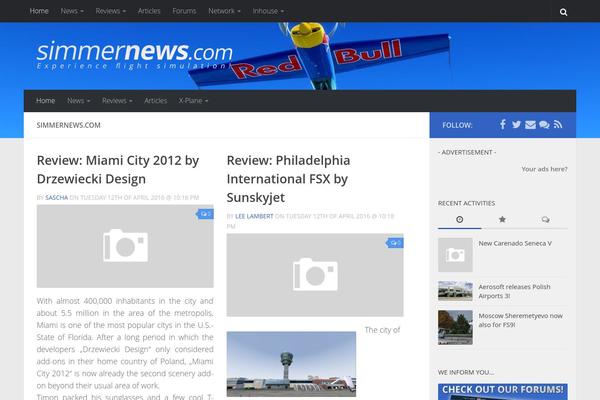Image resolution: width=600 pixels, height=400 pixels.
Task: Click the Carenado Seneca V placeholder thumbnail
Action: [x=455, y=255]
